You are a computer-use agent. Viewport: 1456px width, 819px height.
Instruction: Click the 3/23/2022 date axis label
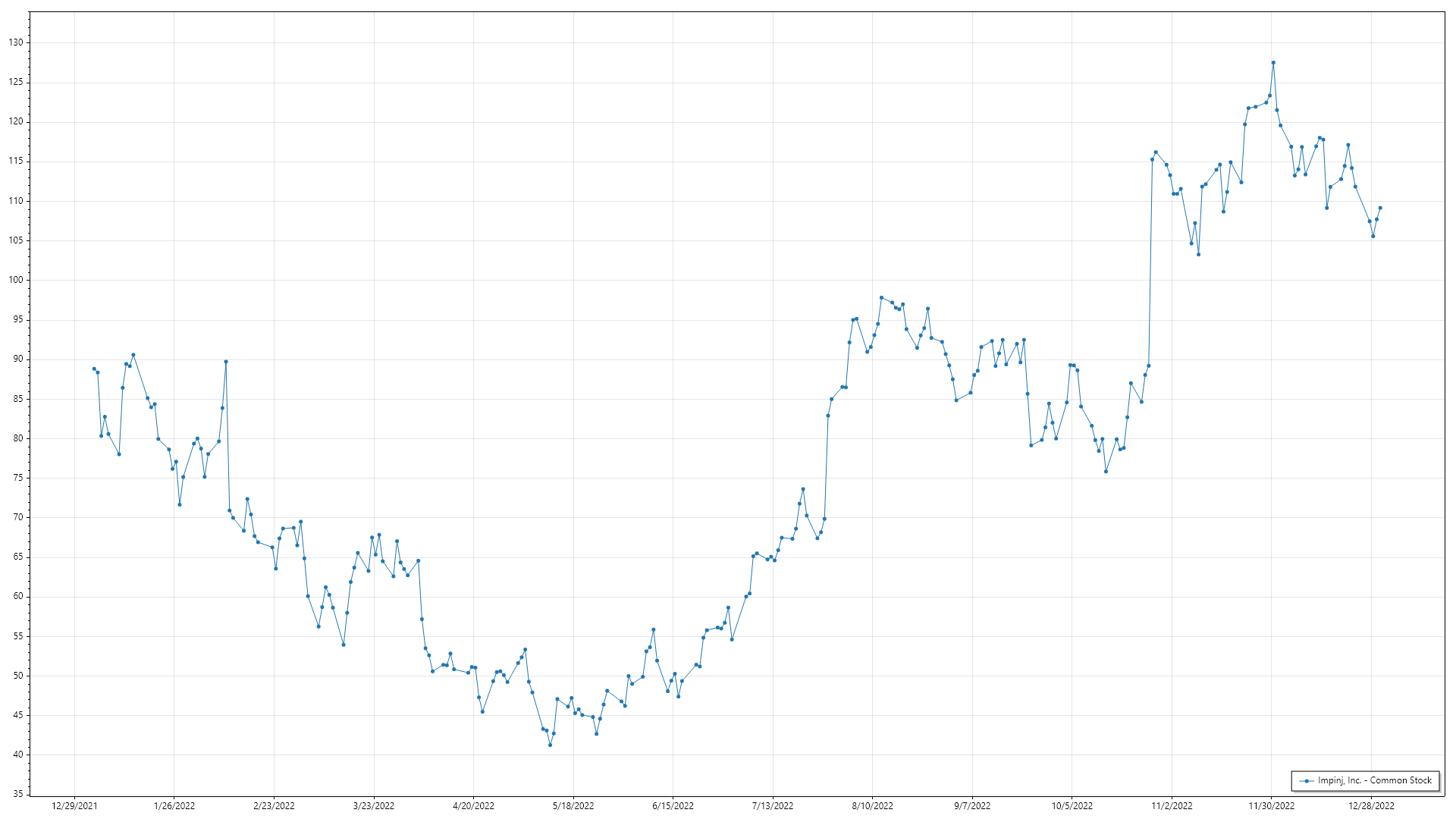point(374,806)
